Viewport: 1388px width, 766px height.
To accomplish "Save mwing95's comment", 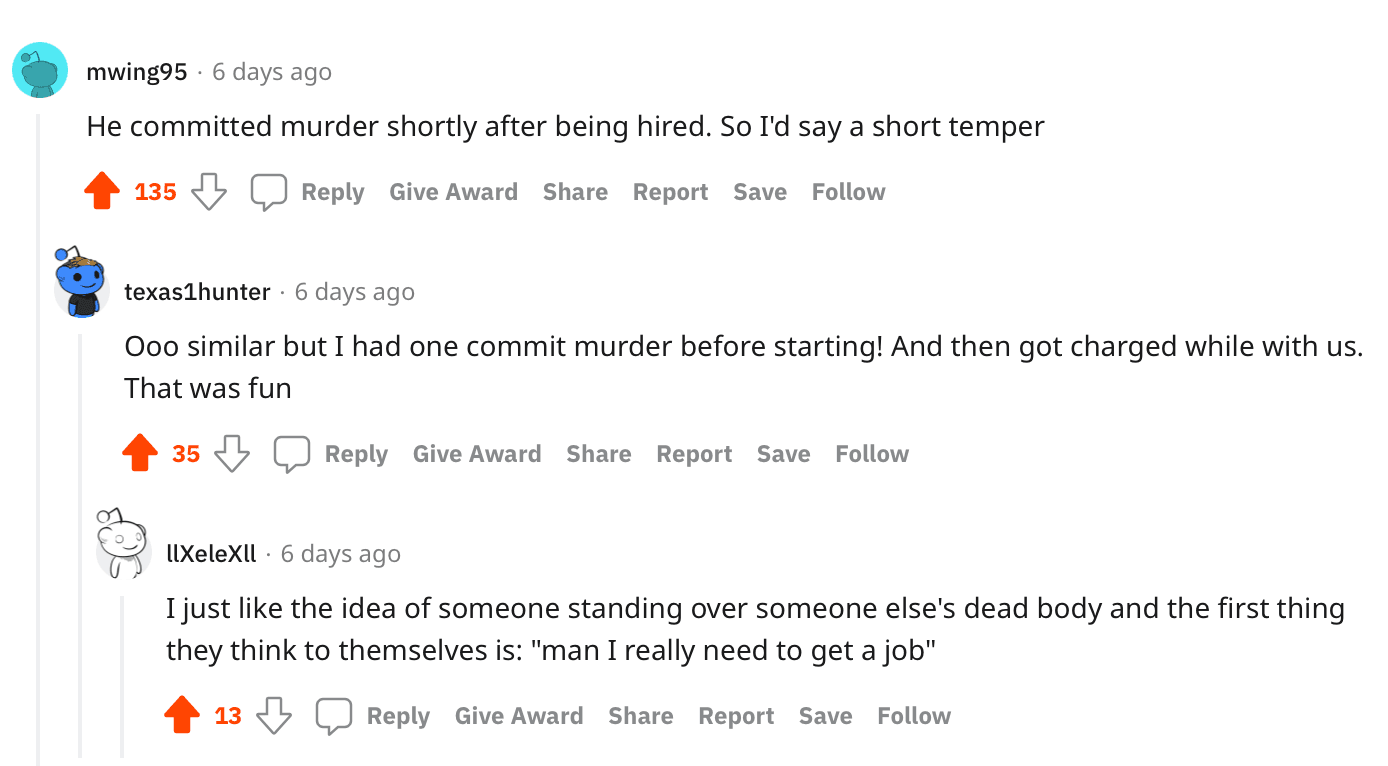I will [x=759, y=192].
